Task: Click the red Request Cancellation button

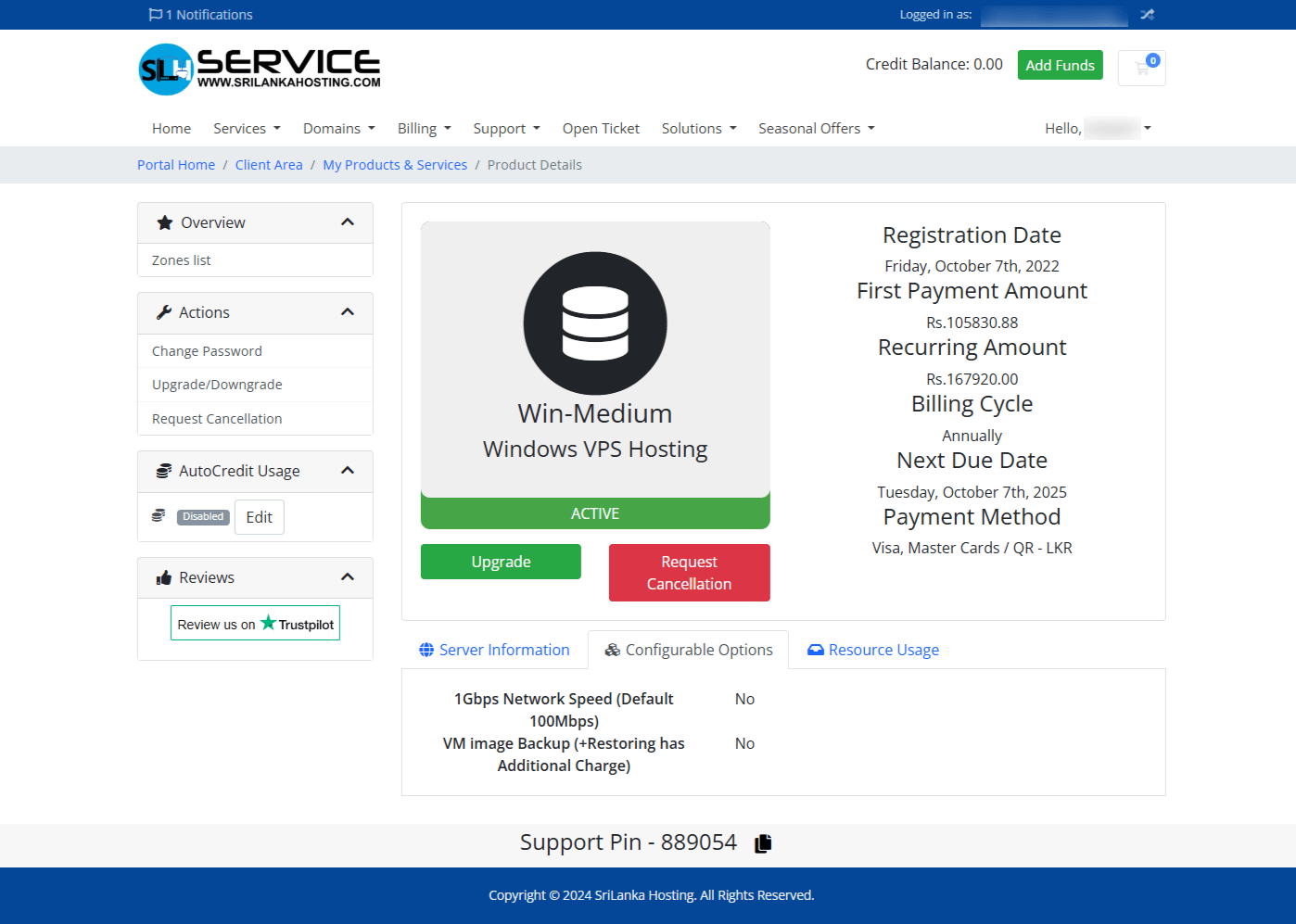Action: pyautogui.click(x=690, y=573)
